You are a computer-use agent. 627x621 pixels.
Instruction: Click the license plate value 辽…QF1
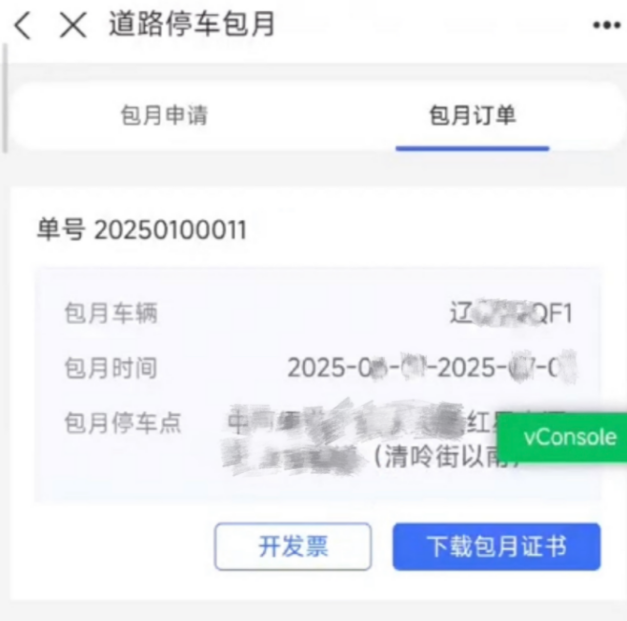coord(511,313)
